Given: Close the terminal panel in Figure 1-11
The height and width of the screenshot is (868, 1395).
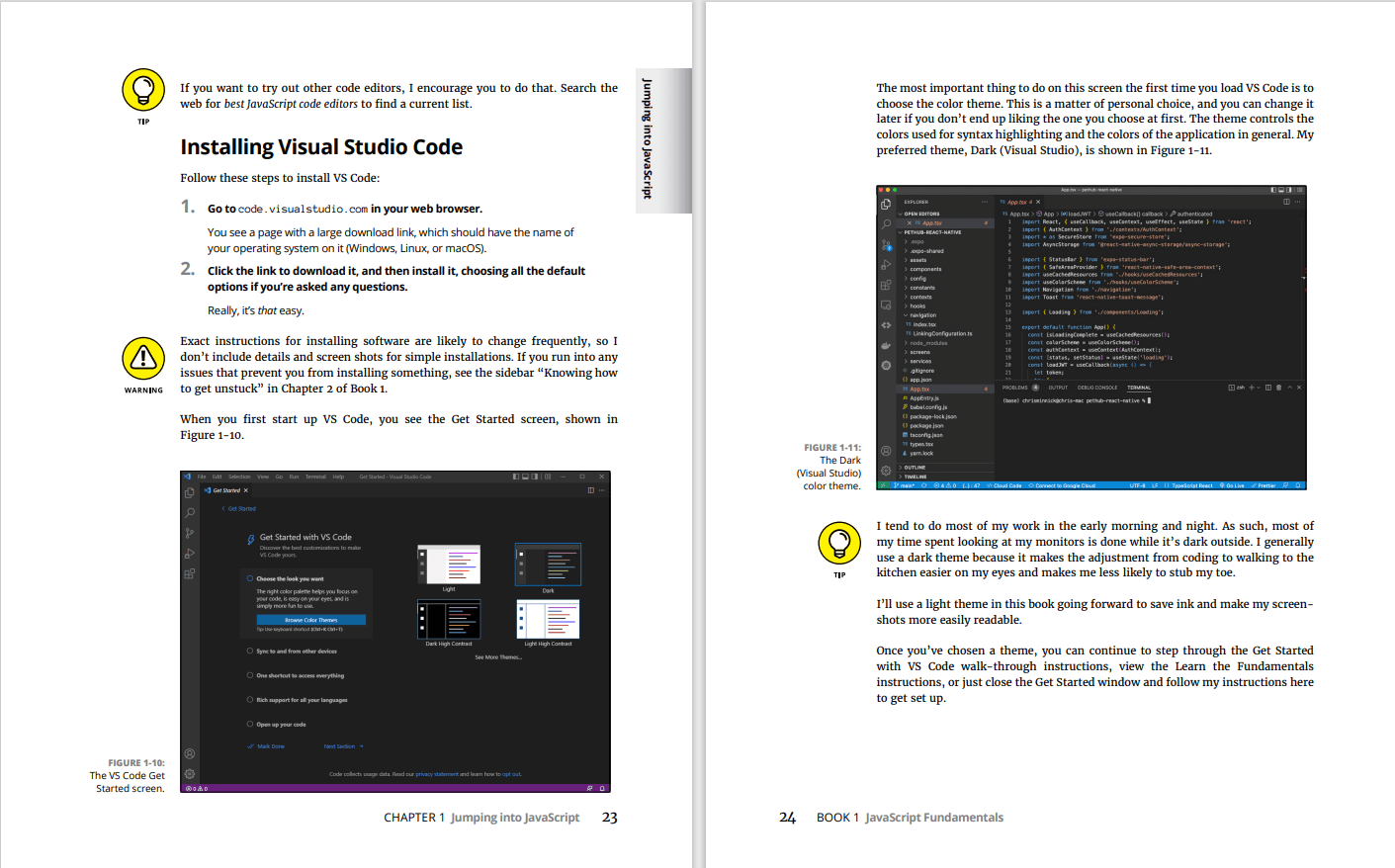Looking at the screenshot, I should [1299, 388].
